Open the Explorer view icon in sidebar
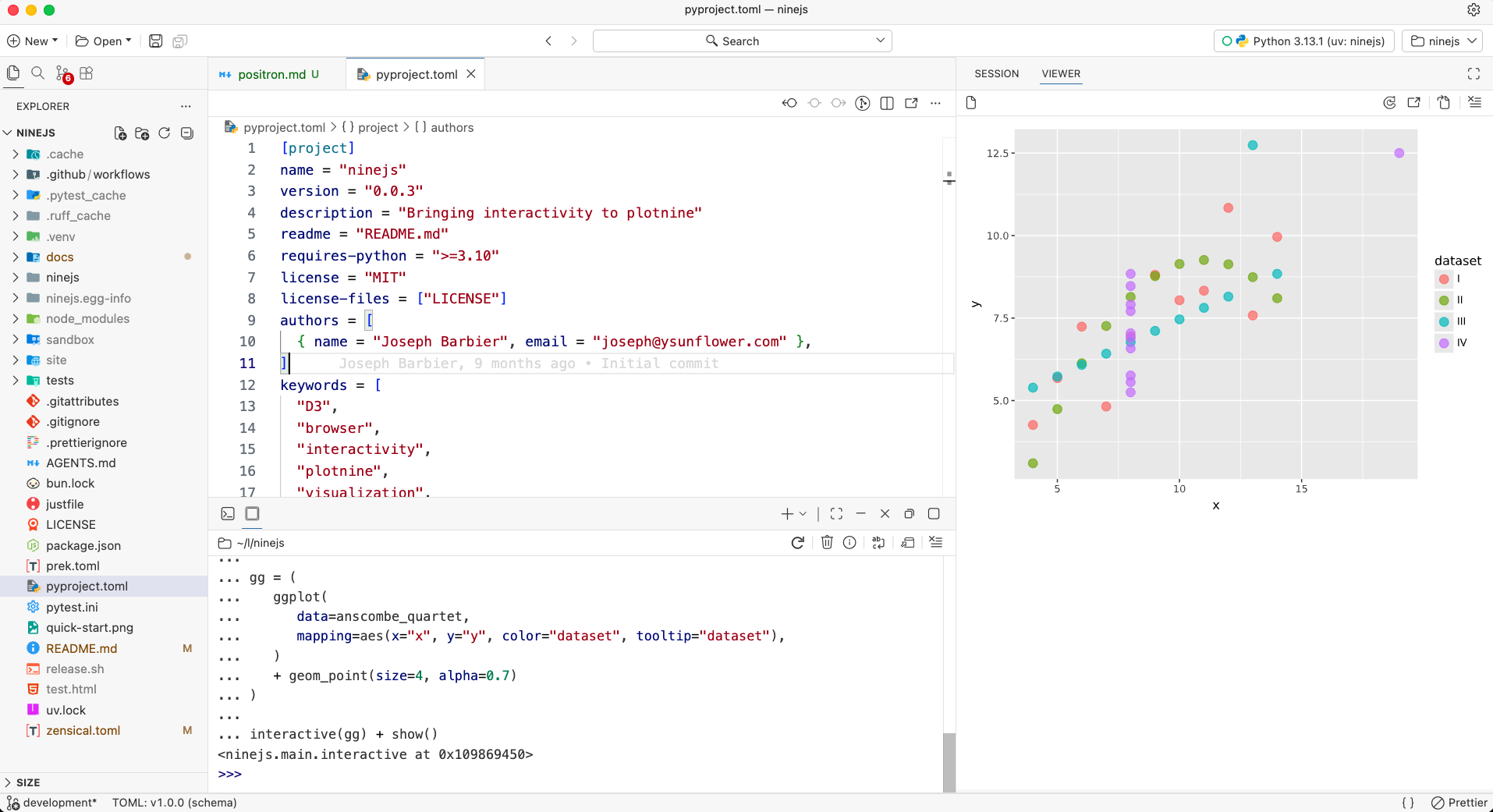Screen dimensions: 1493x812 pyautogui.click(x=13, y=73)
